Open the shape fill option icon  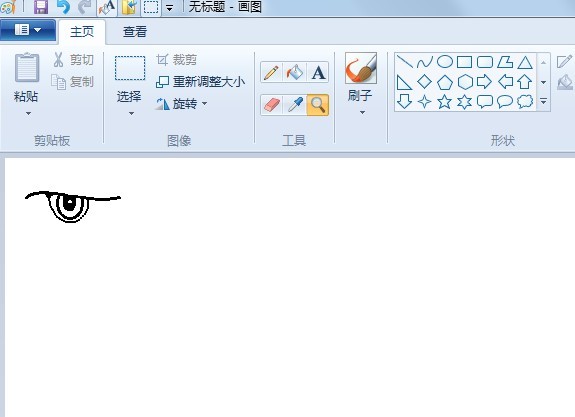pos(565,83)
